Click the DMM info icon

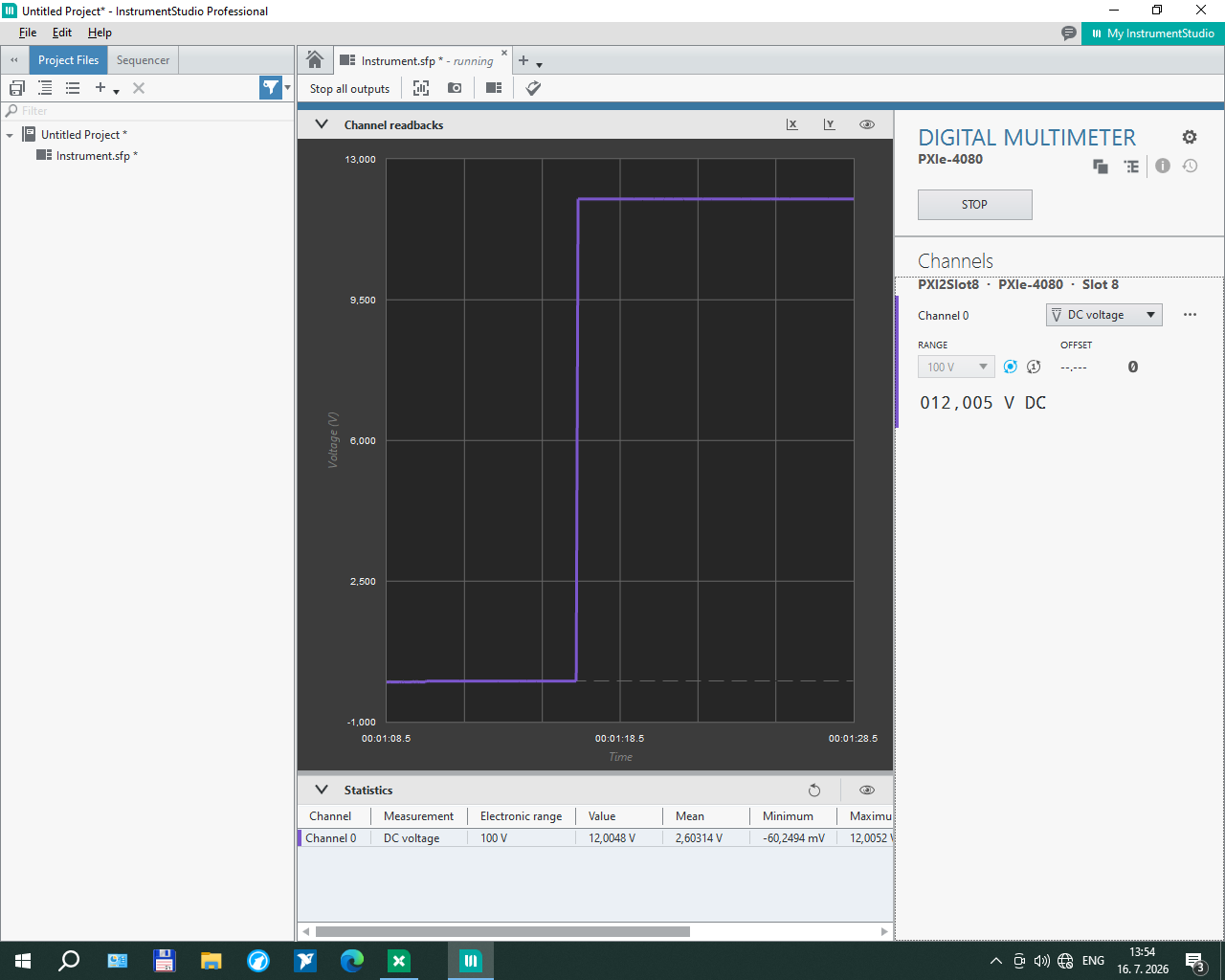[x=1163, y=166]
